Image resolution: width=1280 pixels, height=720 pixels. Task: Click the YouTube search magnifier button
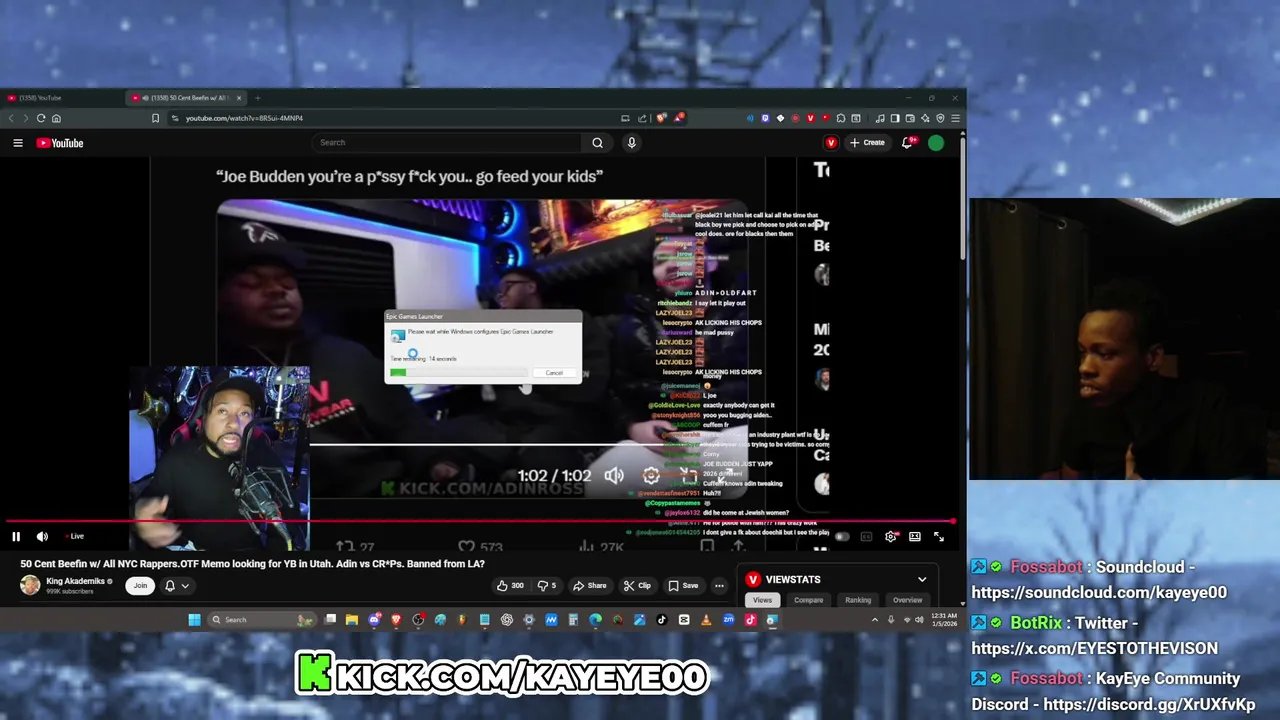click(x=598, y=143)
